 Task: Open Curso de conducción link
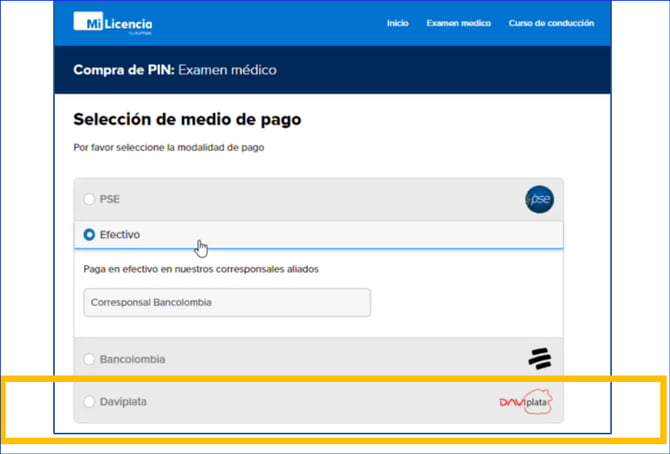[551, 23]
